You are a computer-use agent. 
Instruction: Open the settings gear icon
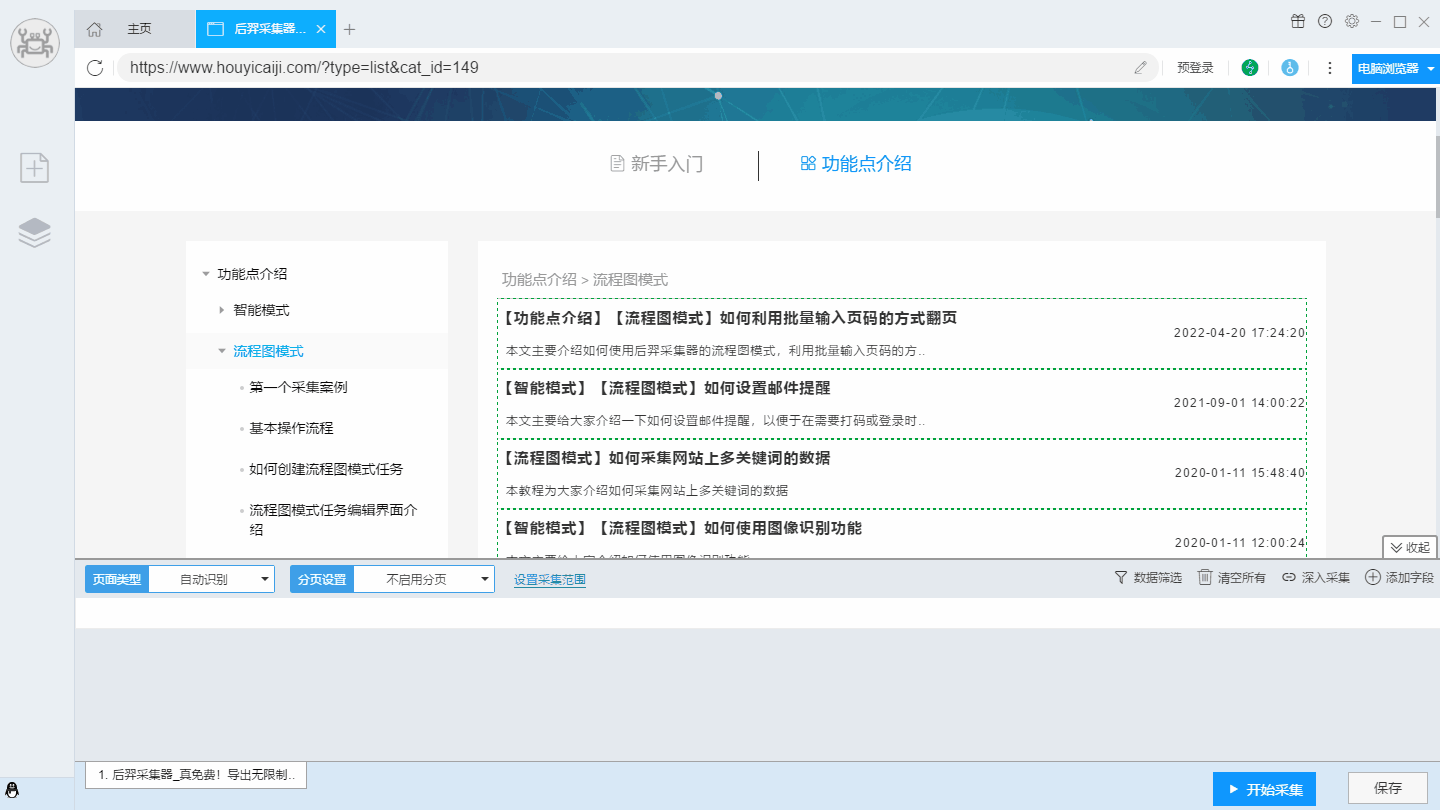click(1352, 21)
